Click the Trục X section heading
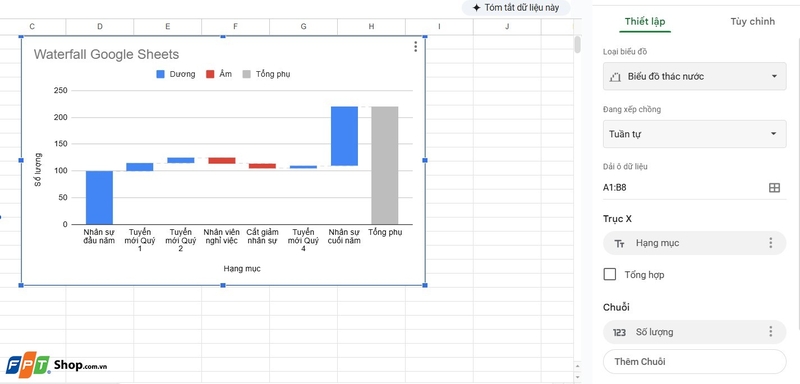800x384 pixels. click(617, 219)
